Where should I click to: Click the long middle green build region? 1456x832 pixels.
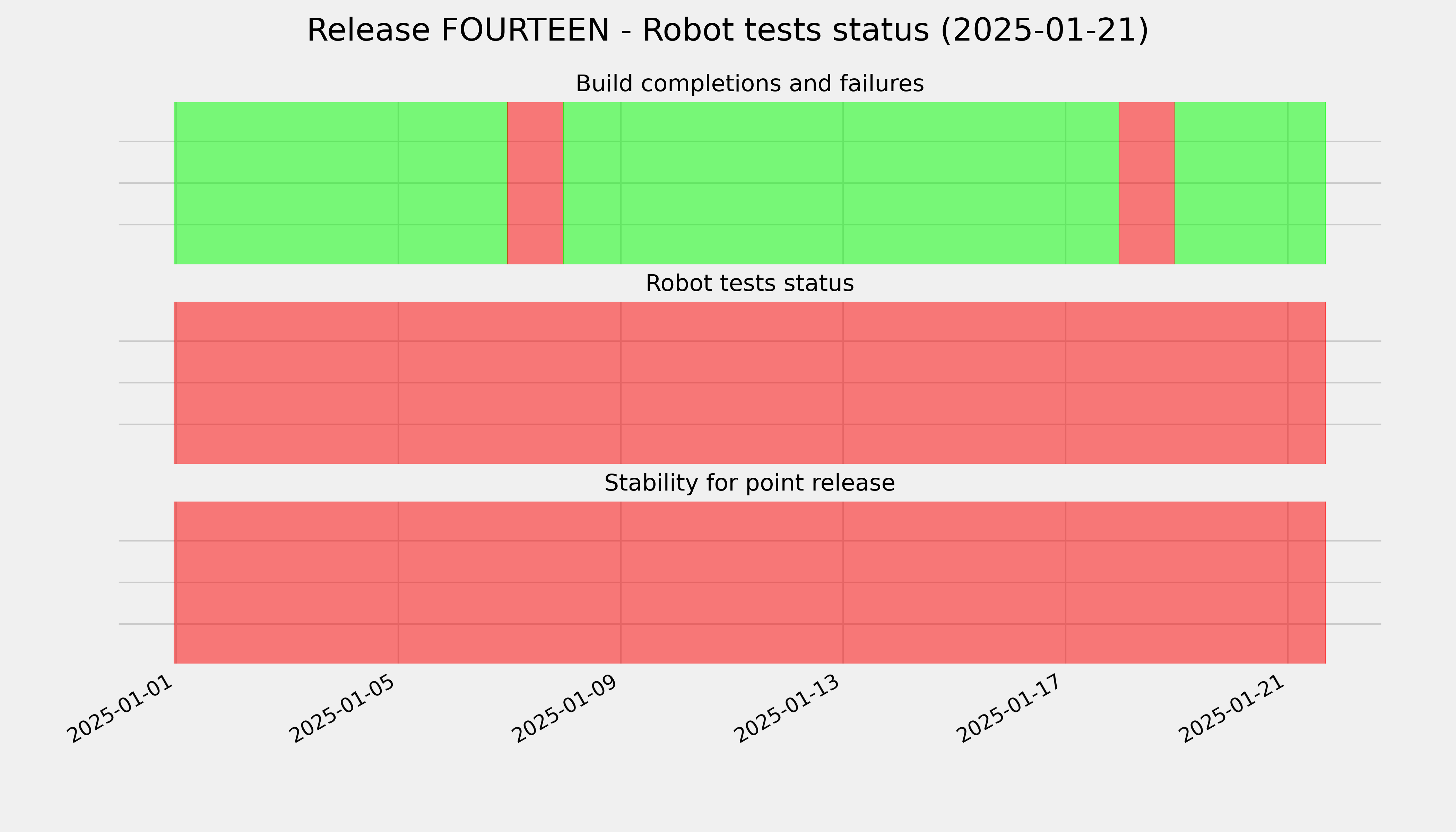(841, 183)
